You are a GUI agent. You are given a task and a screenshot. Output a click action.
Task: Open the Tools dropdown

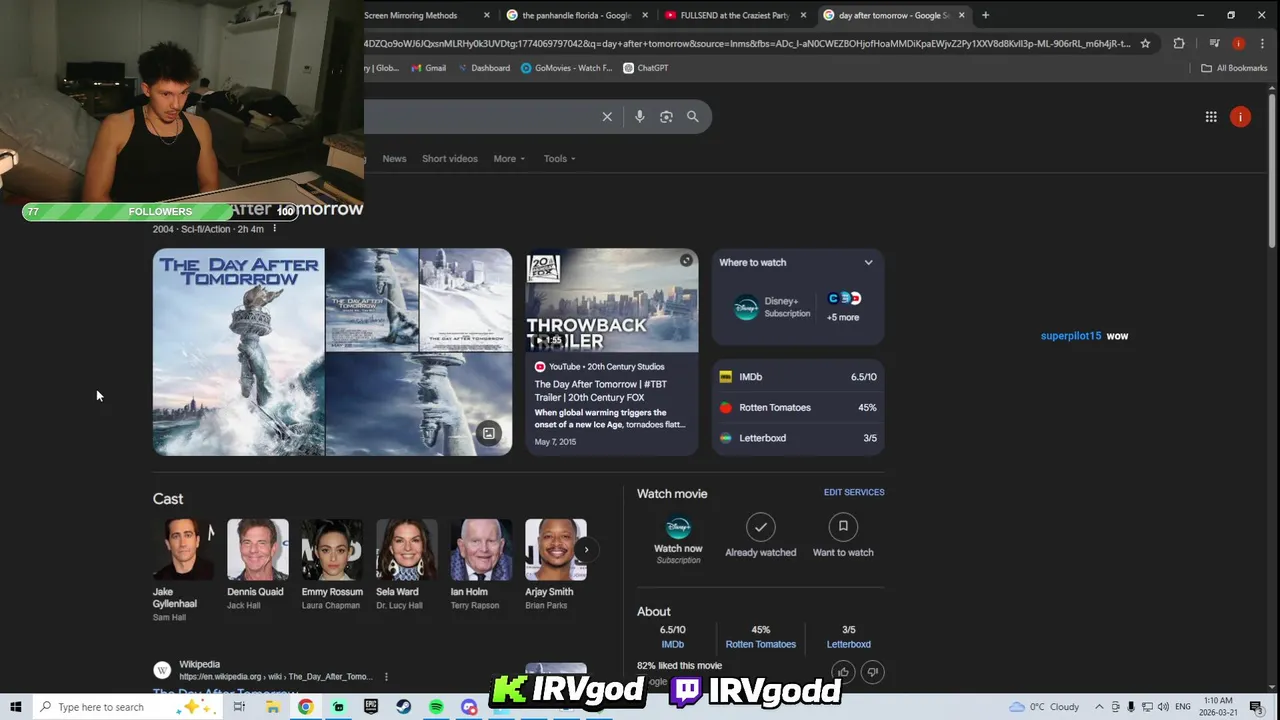pyautogui.click(x=559, y=158)
